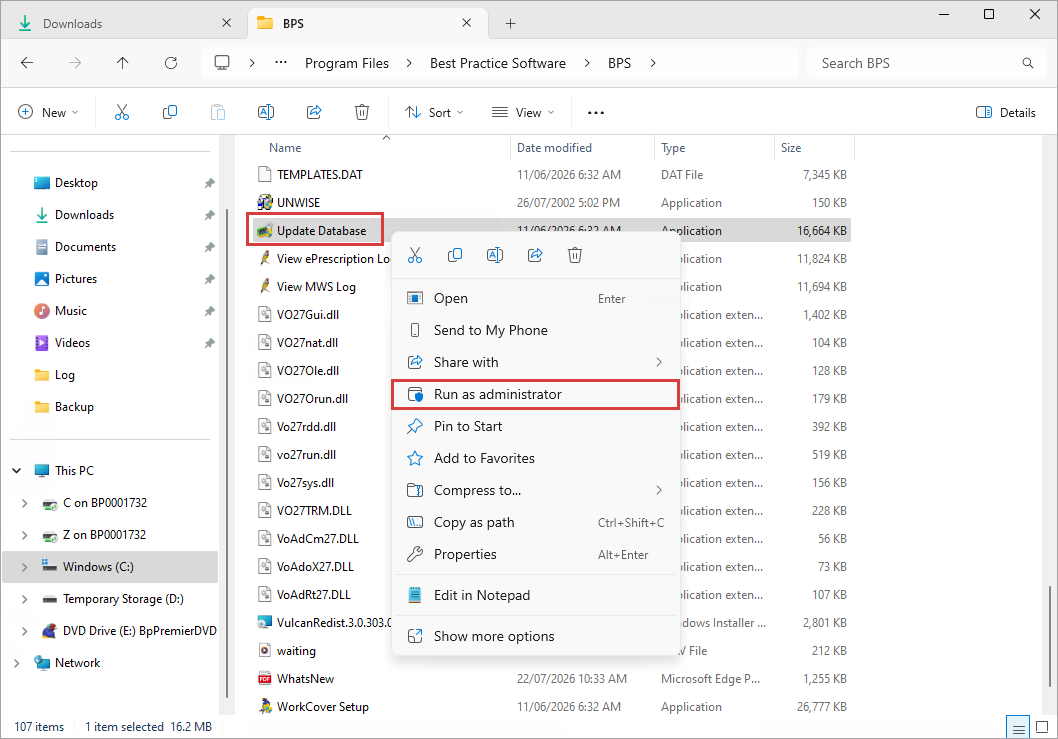The image size is (1058, 739).
Task: Switch to the Downloads tab
Action: [x=72, y=24]
